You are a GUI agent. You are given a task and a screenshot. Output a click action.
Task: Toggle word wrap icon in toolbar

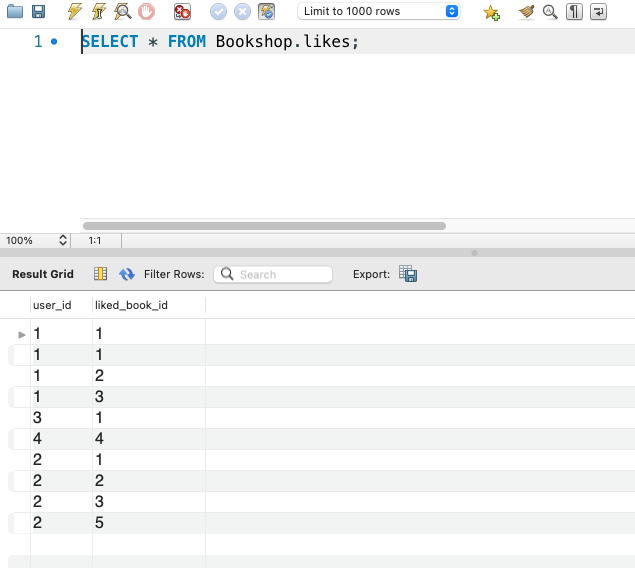tap(598, 12)
